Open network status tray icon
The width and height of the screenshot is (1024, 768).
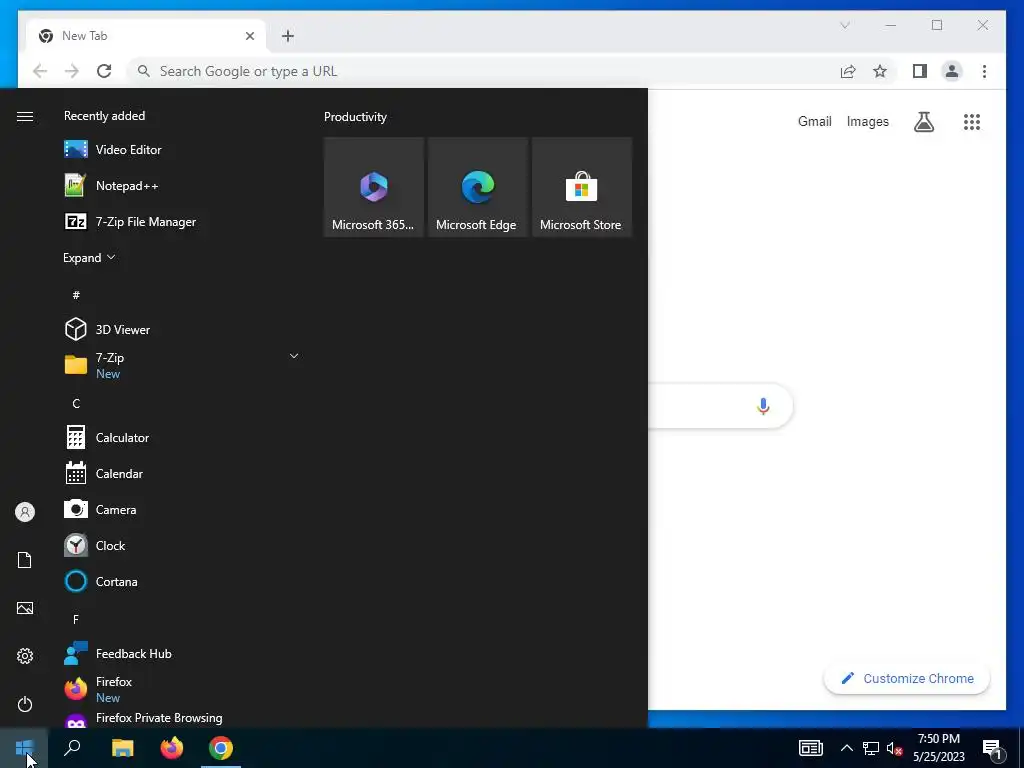(x=871, y=748)
